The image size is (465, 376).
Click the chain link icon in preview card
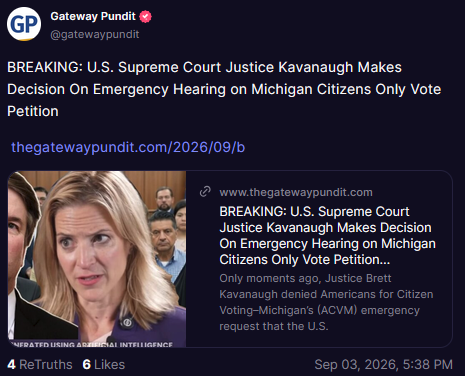pyautogui.click(x=205, y=192)
